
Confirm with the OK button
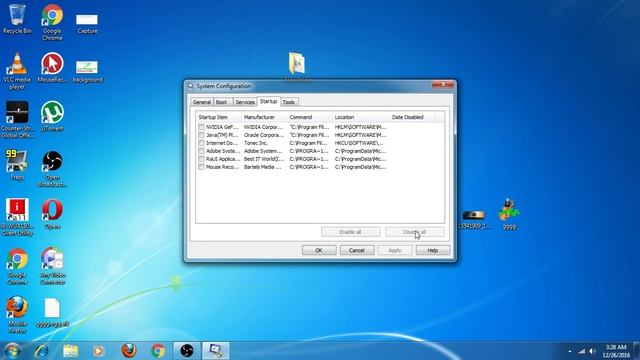click(319, 250)
